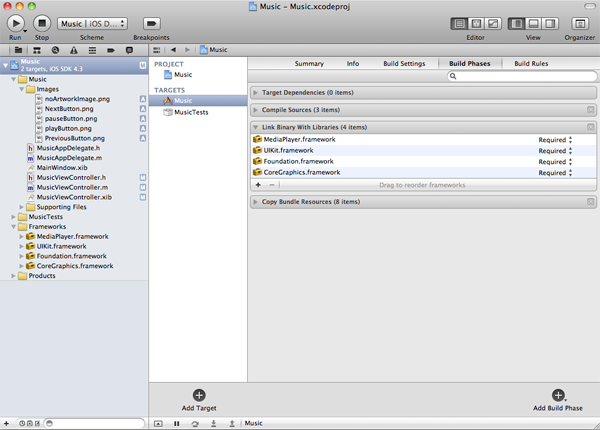Open the Organizer window
600x430 pixels.
[580, 24]
